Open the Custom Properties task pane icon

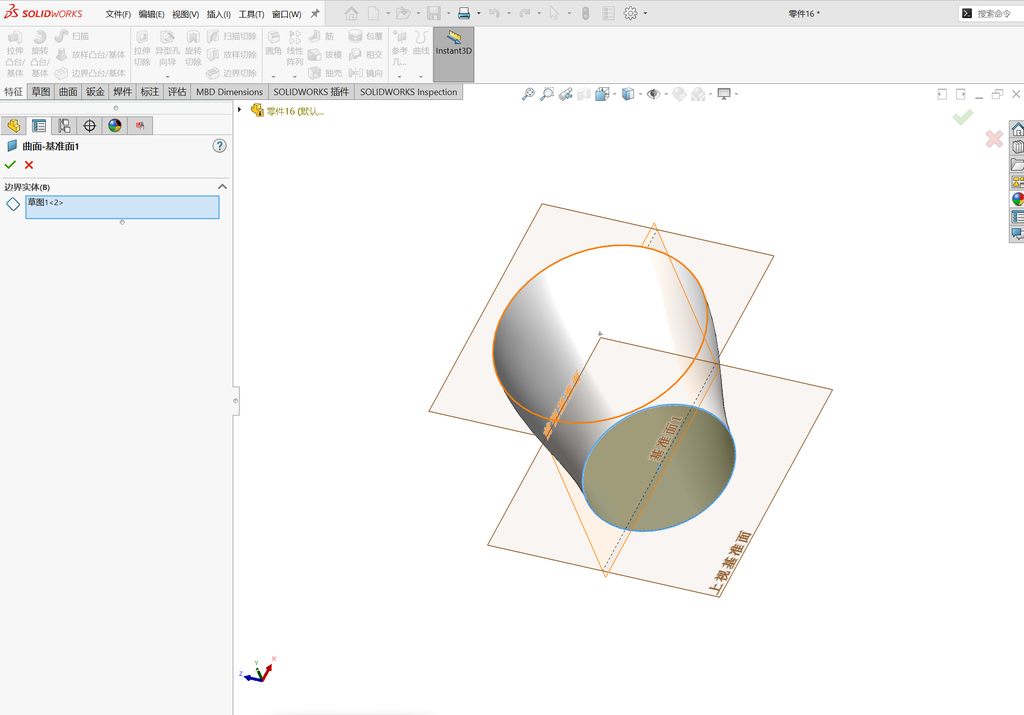point(1017,216)
